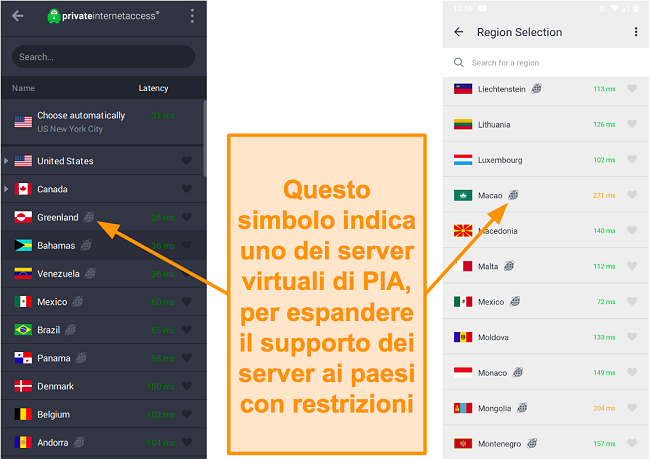Click Venezuela virtual server globe icon

90,273
